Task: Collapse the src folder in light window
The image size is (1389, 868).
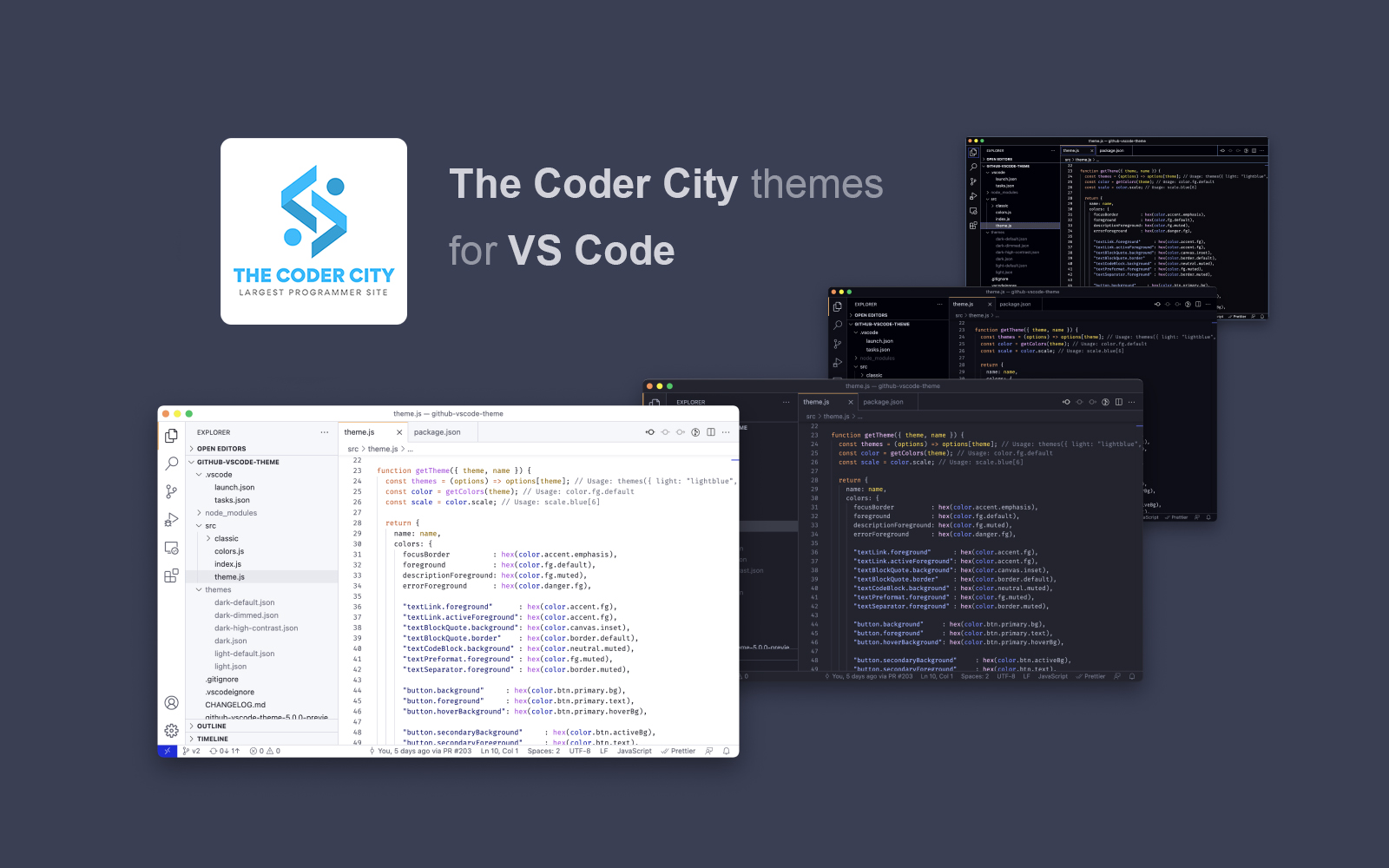Action: (x=262, y=526)
